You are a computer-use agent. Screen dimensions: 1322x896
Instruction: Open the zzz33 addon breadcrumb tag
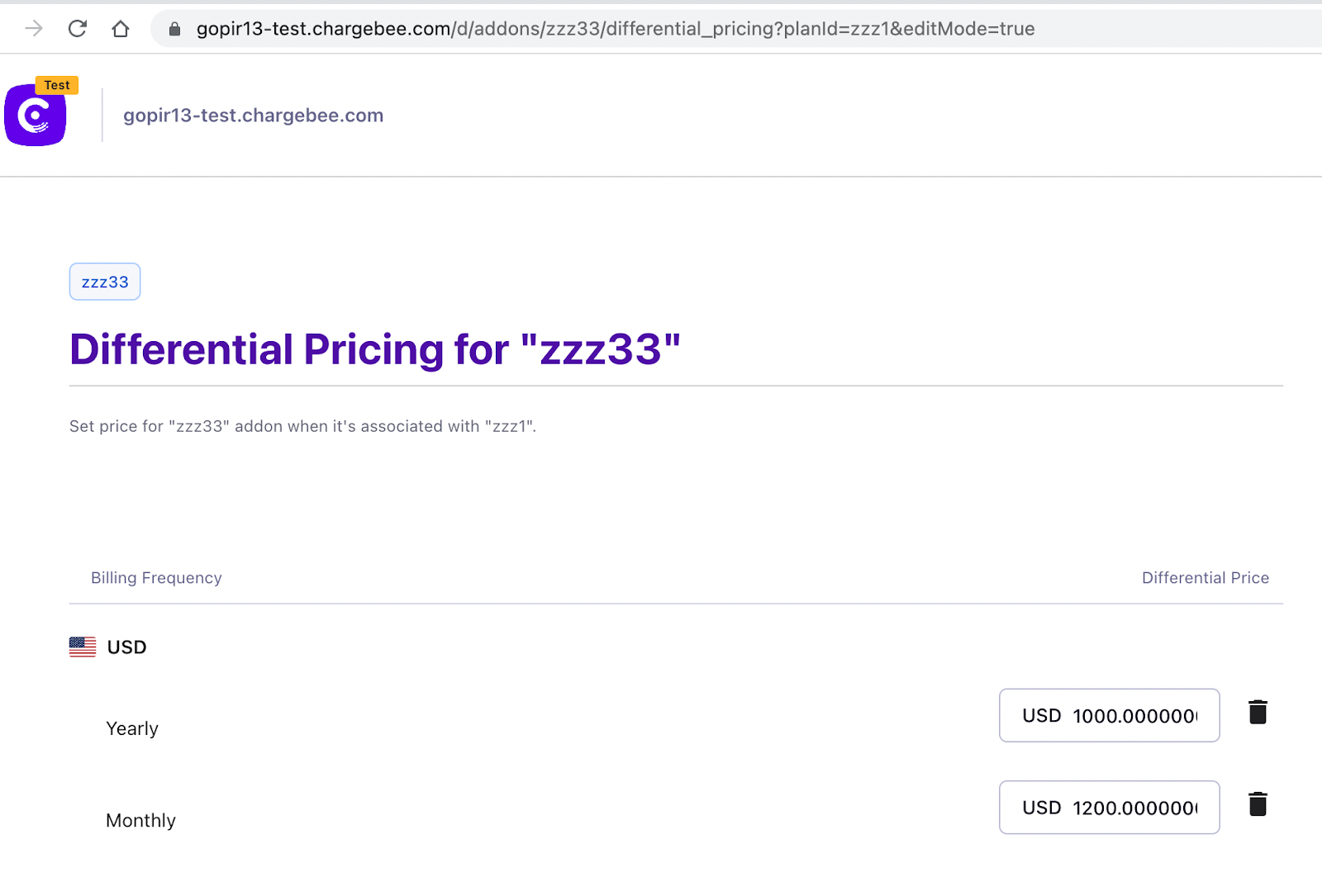click(105, 282)
